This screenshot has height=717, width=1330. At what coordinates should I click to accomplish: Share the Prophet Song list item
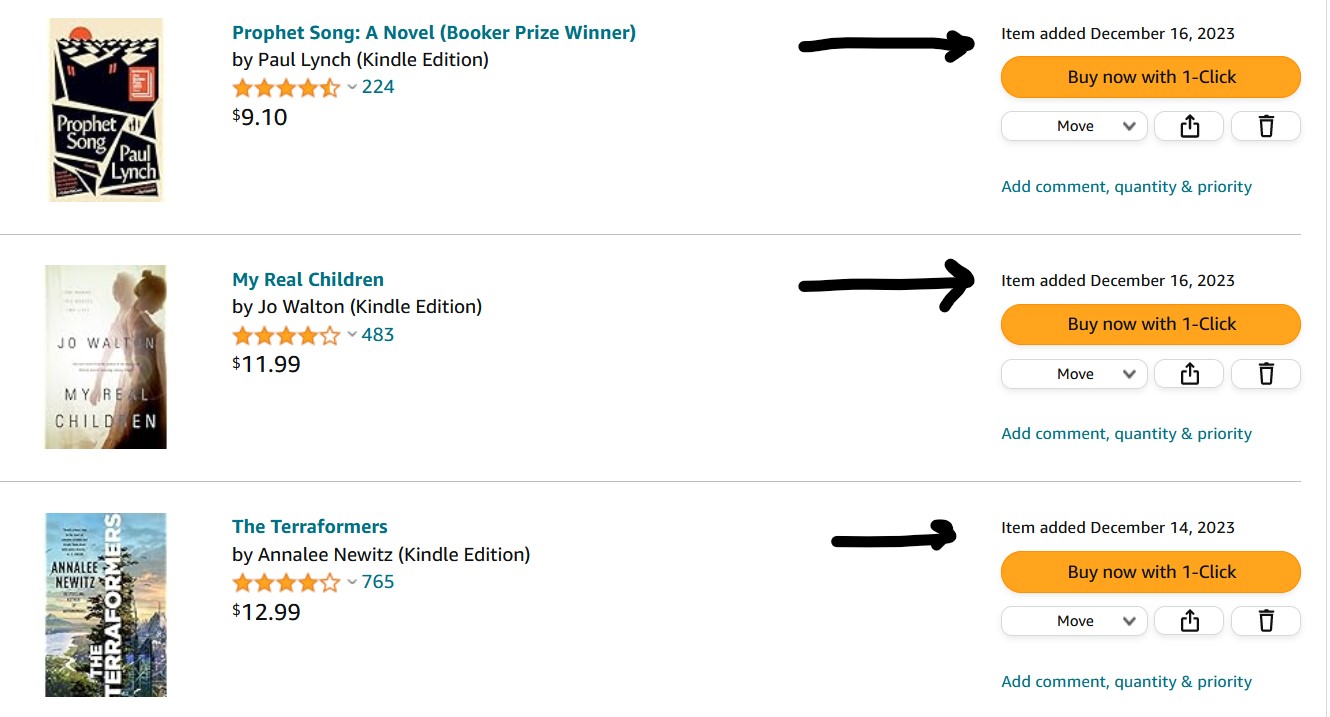click(1189, 125)
